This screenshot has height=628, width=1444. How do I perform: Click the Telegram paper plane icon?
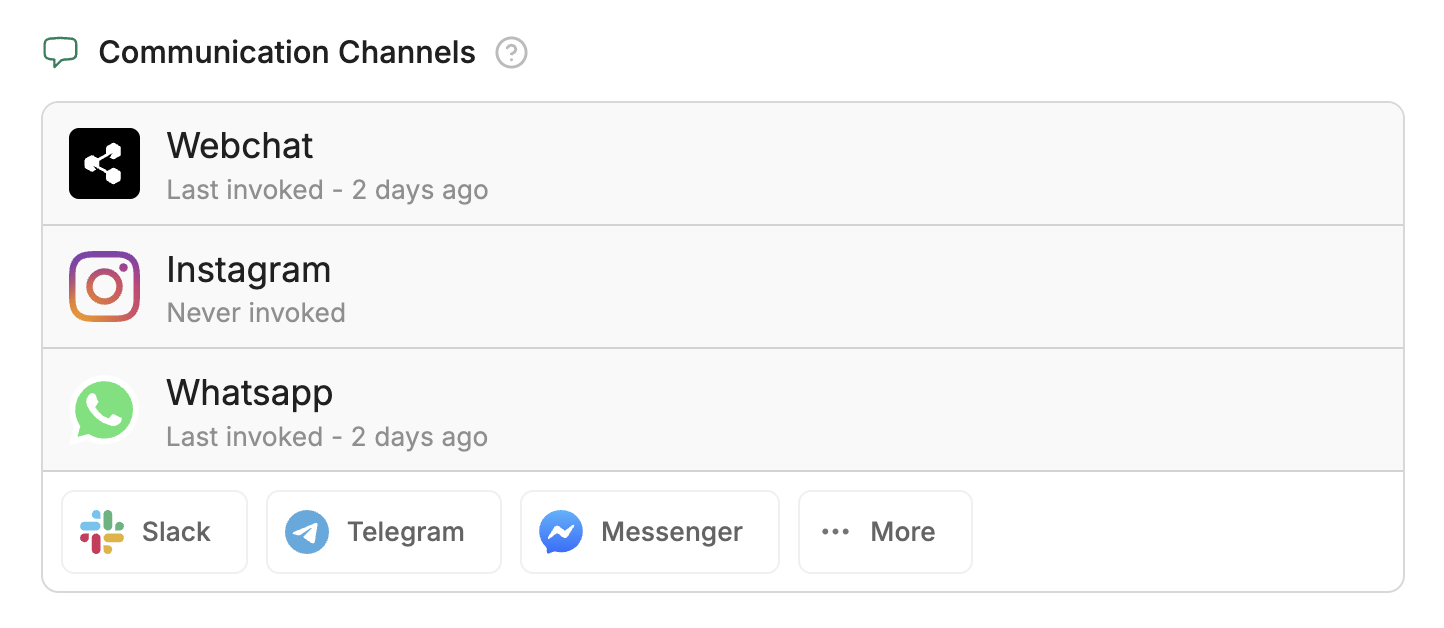307,532
